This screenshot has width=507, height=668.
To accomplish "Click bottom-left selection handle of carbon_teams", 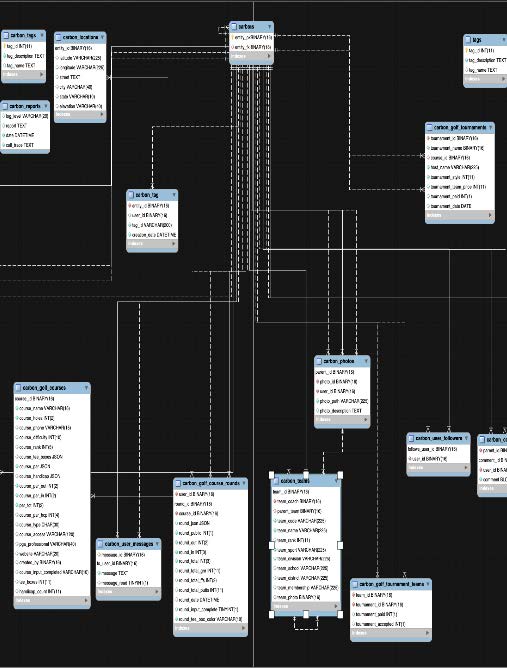I will tap(271, 614).
